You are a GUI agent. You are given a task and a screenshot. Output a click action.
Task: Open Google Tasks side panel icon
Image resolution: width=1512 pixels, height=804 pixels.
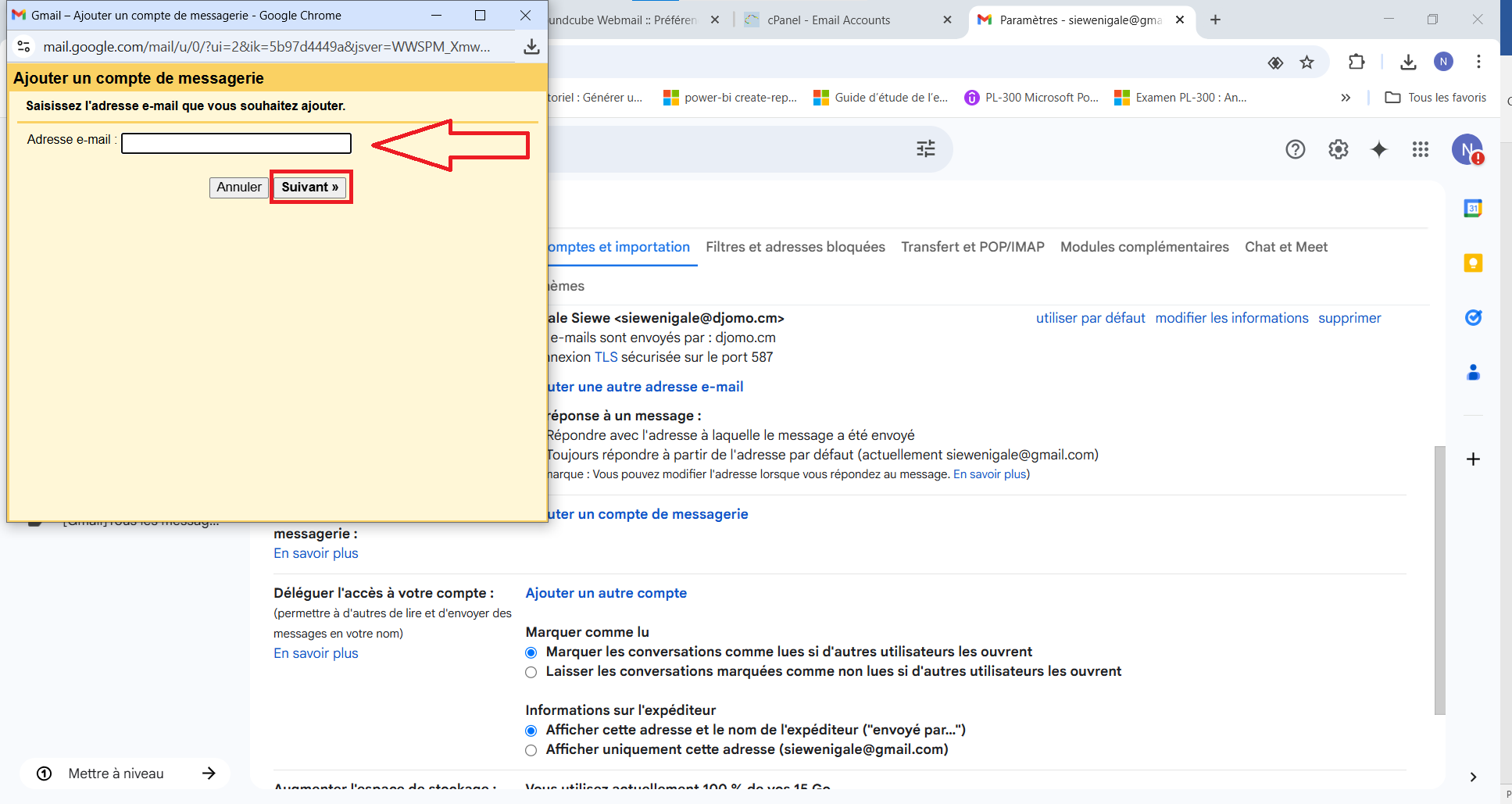(1473, 317)
